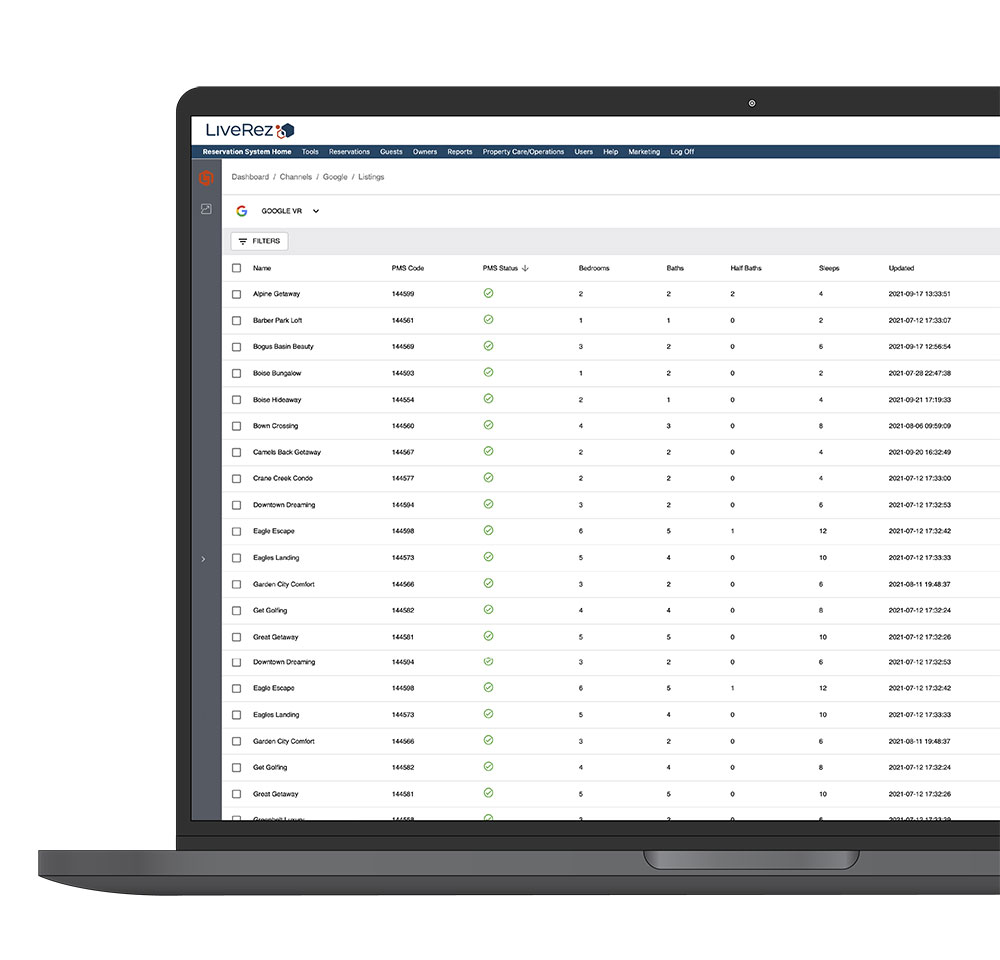Expand the collapsed sidebar chevron
This screenshot has height=960, width=1000.
203,559
